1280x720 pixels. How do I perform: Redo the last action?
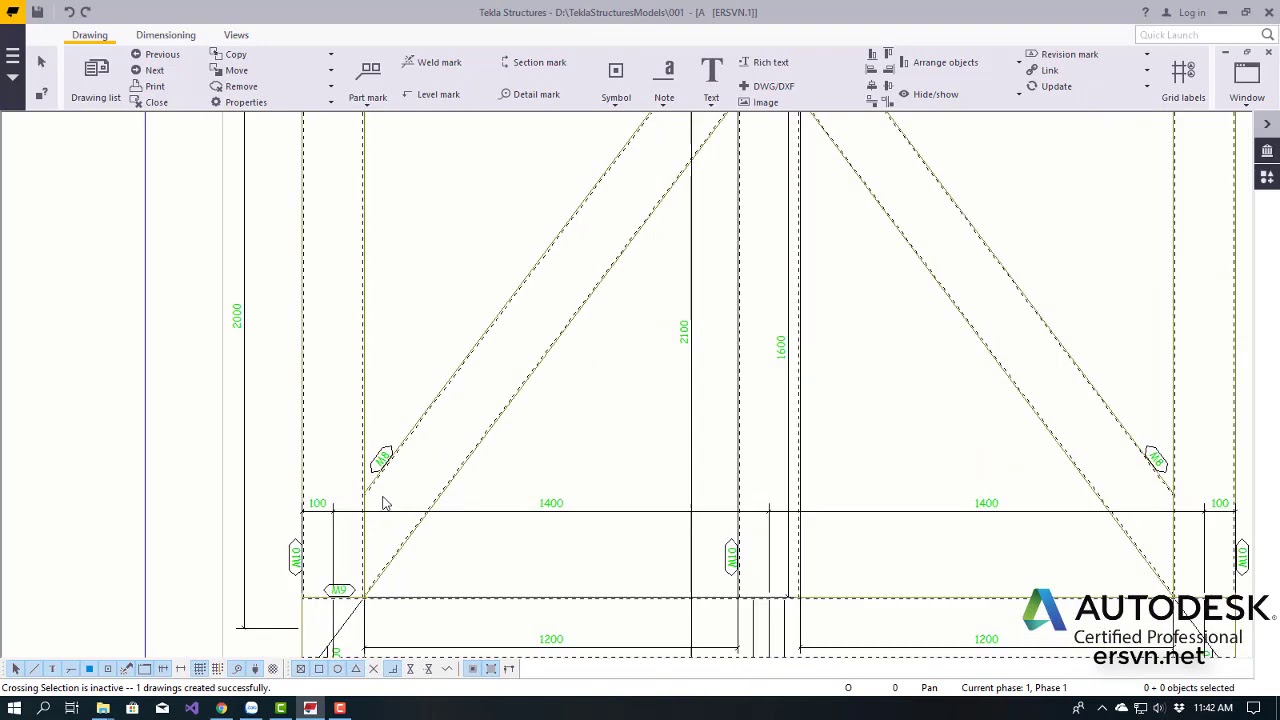[85, 12]
